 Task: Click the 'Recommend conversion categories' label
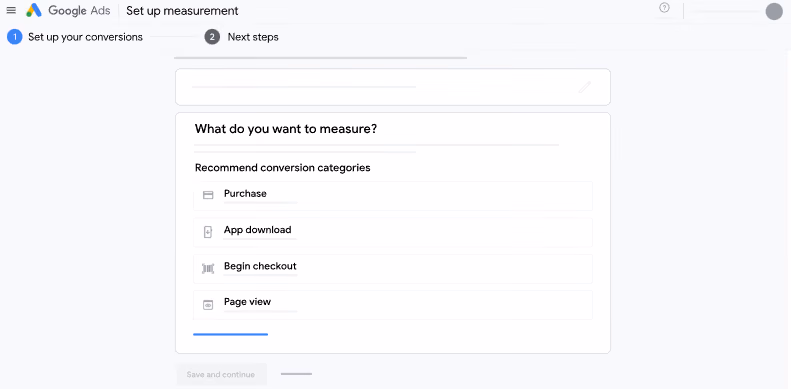(282, 168)
